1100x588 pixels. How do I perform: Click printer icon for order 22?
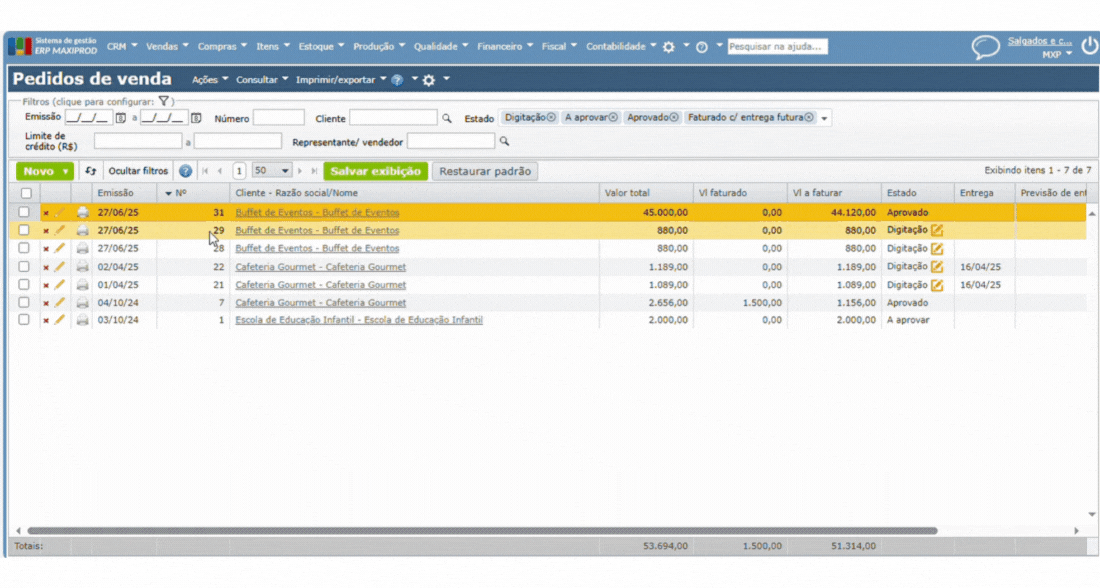pos(83,267)
